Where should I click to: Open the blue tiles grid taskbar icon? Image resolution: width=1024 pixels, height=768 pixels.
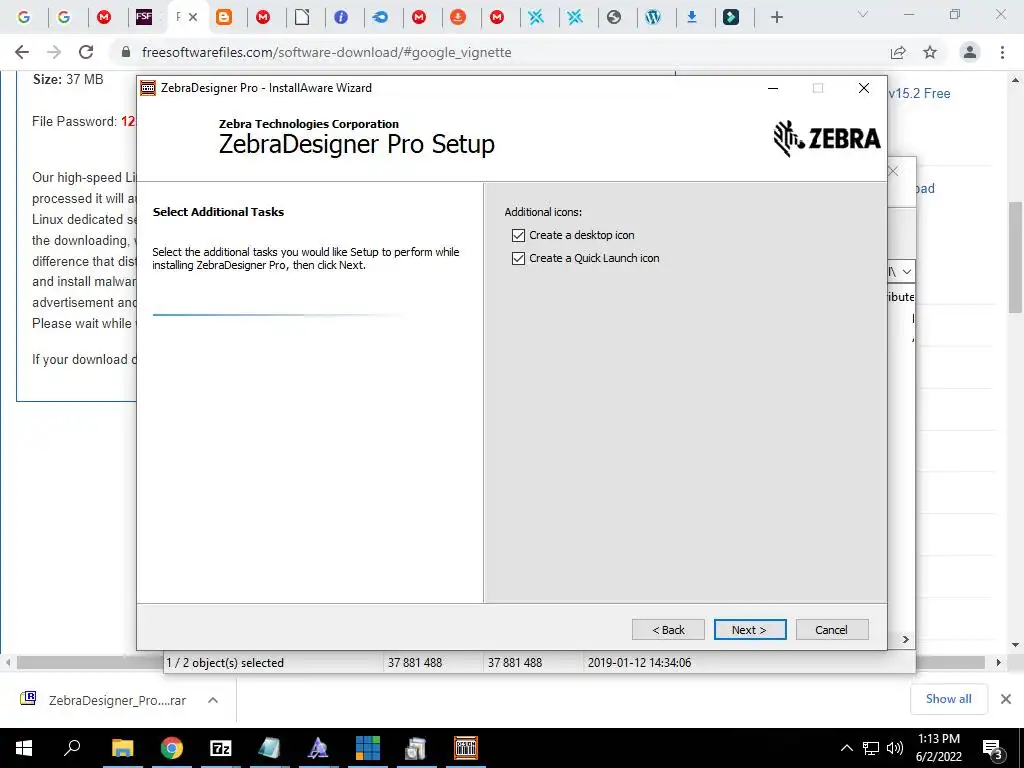(x=368, y=748)
